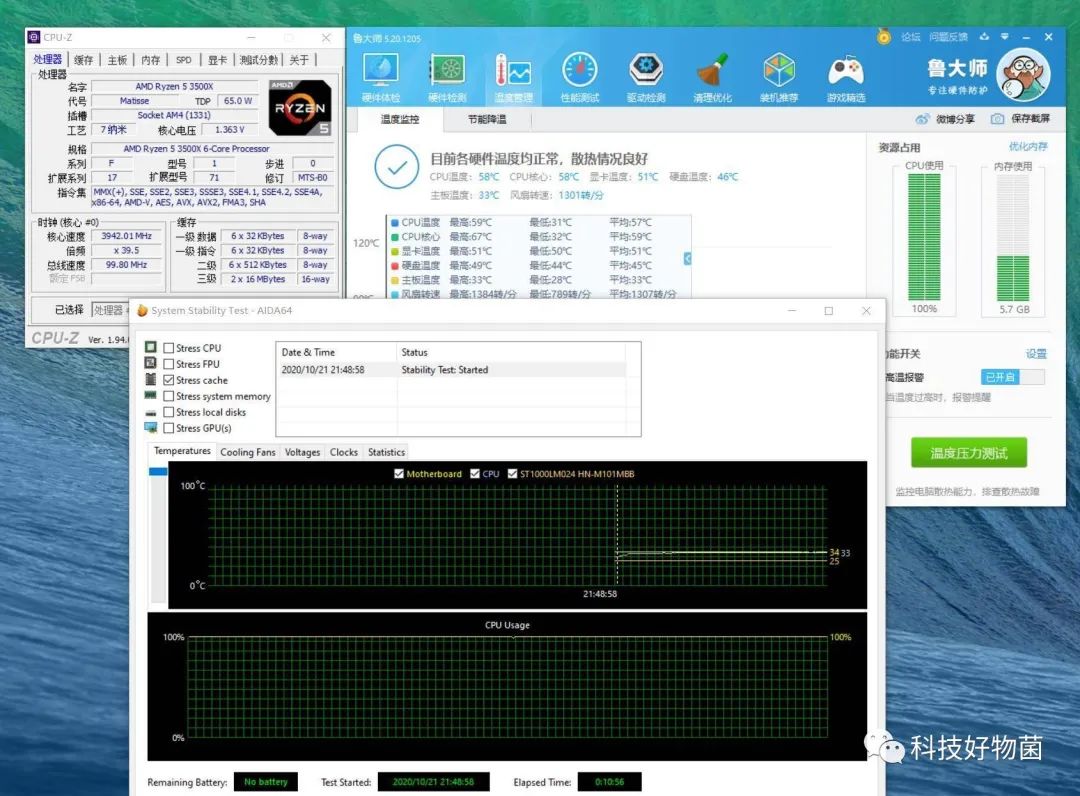Image resolution: width=1080 pixels, height=796 pixels.
Task: Click the Lu Master avatar mascot
Action: point(1023,74)
